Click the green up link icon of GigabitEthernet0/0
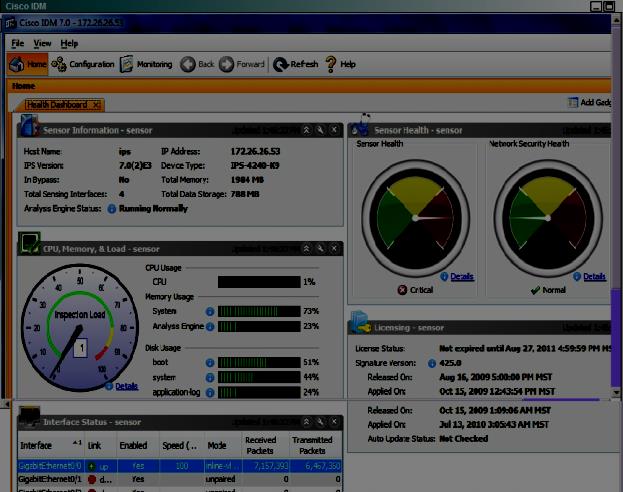 (92, 466)
